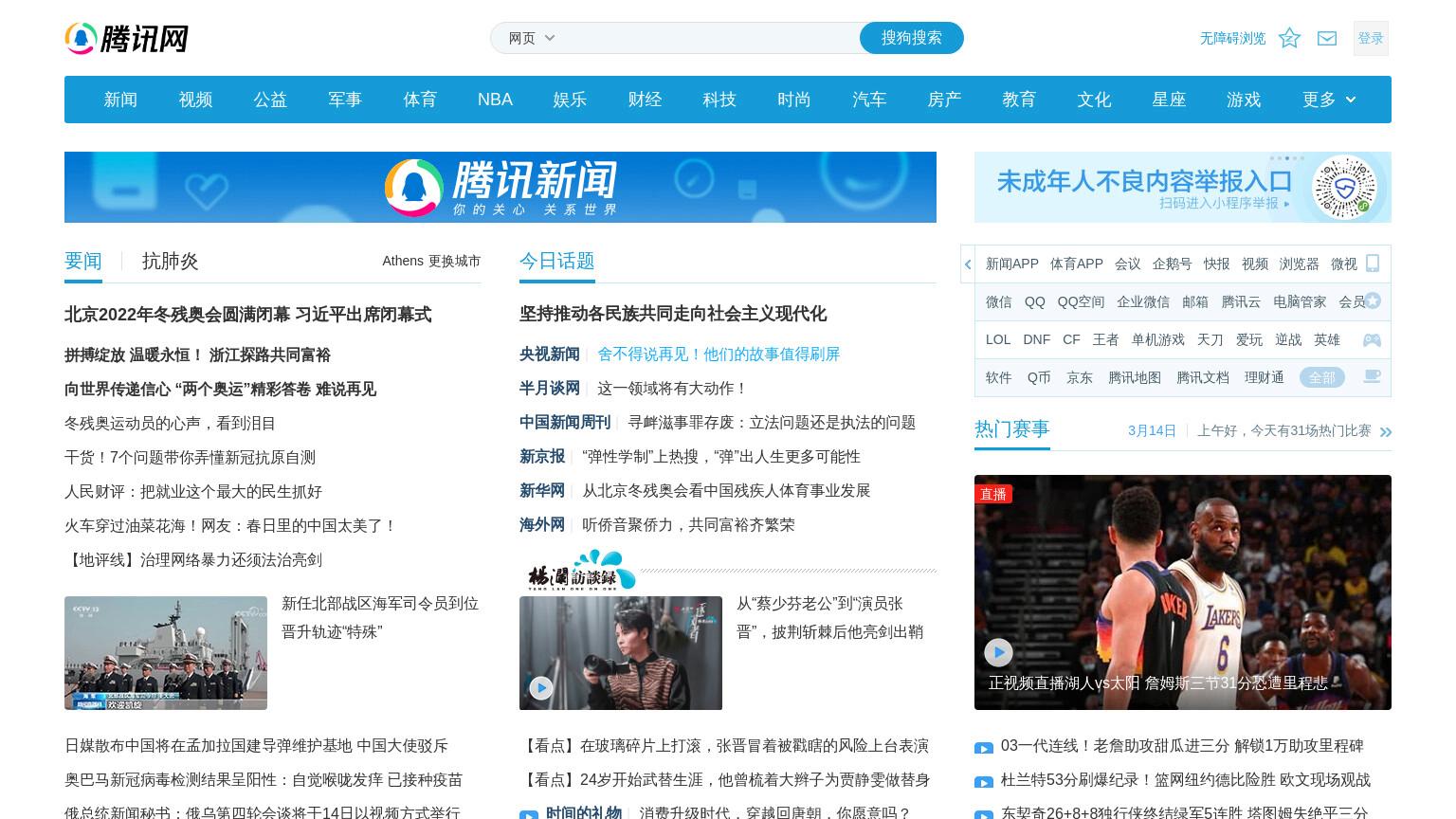Click the 央视新闻 source link
This screenshot has width=1456, height=819.
[x=550, y=354]
